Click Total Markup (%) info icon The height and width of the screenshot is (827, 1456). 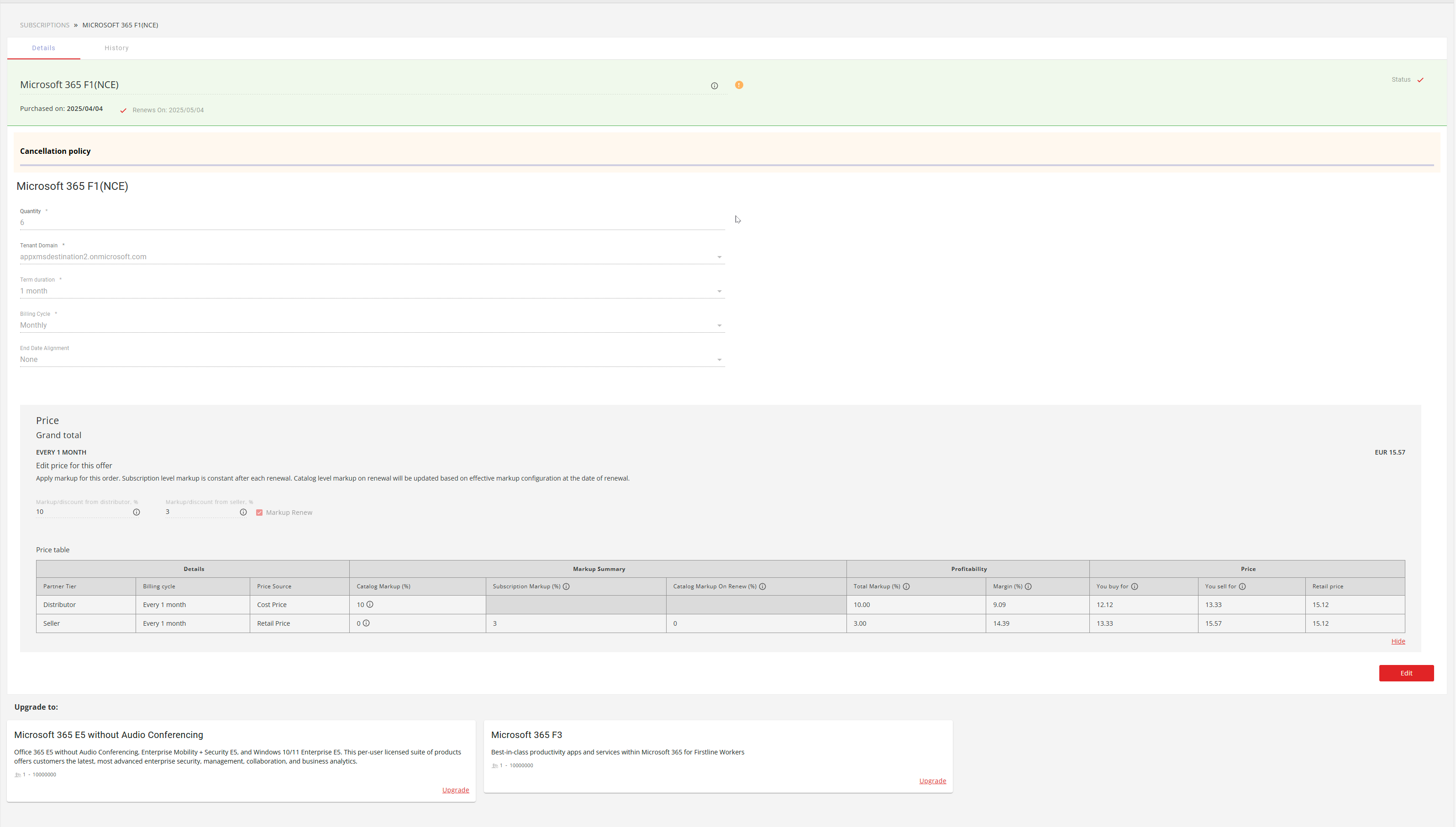[x=906, y=587]
